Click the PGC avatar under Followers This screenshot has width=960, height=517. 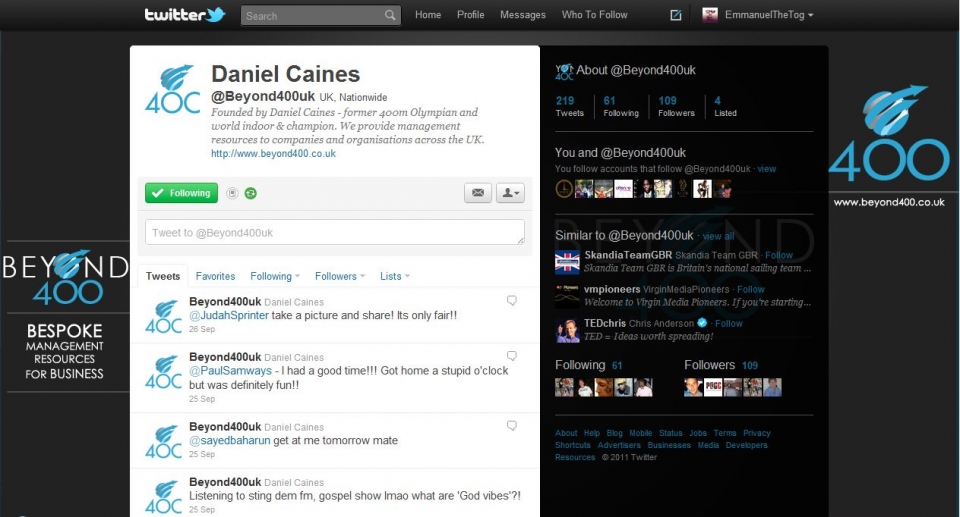(x=713, y=387)
